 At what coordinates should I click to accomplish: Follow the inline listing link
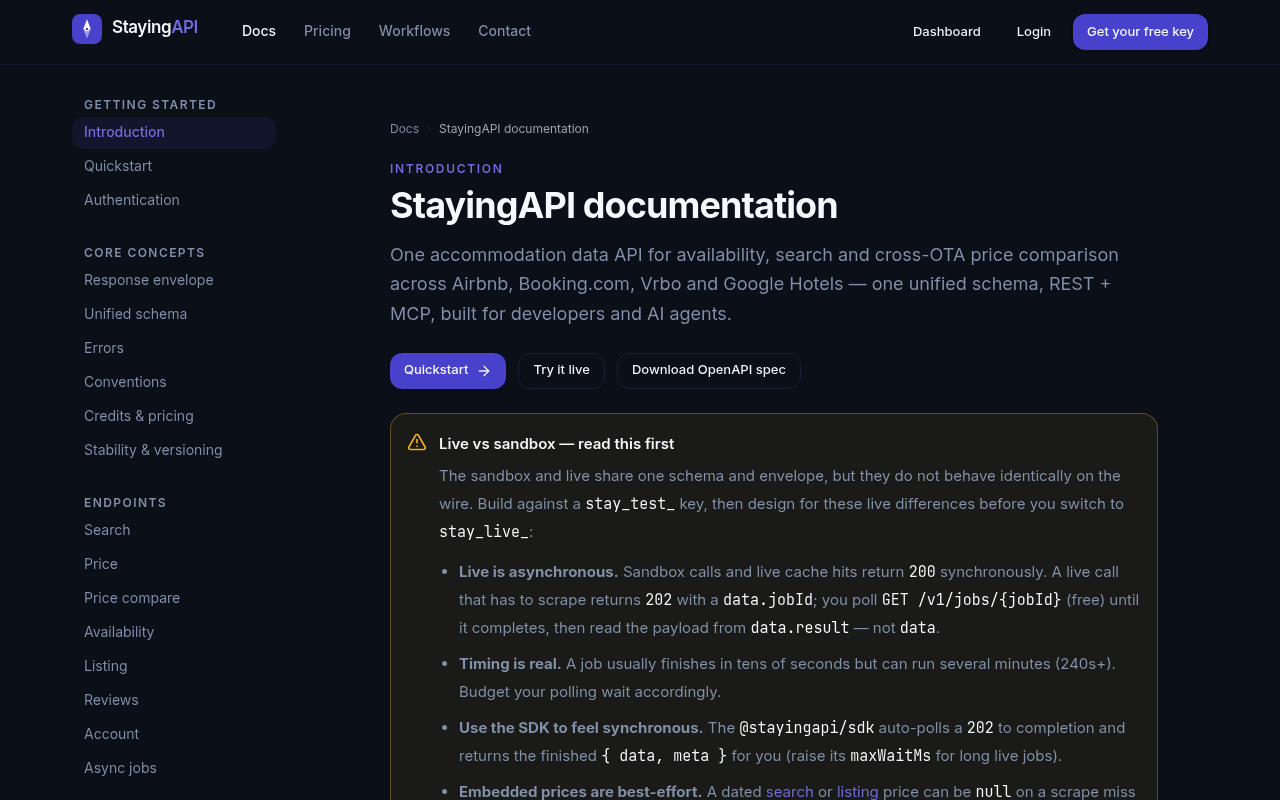click(857, 792)
